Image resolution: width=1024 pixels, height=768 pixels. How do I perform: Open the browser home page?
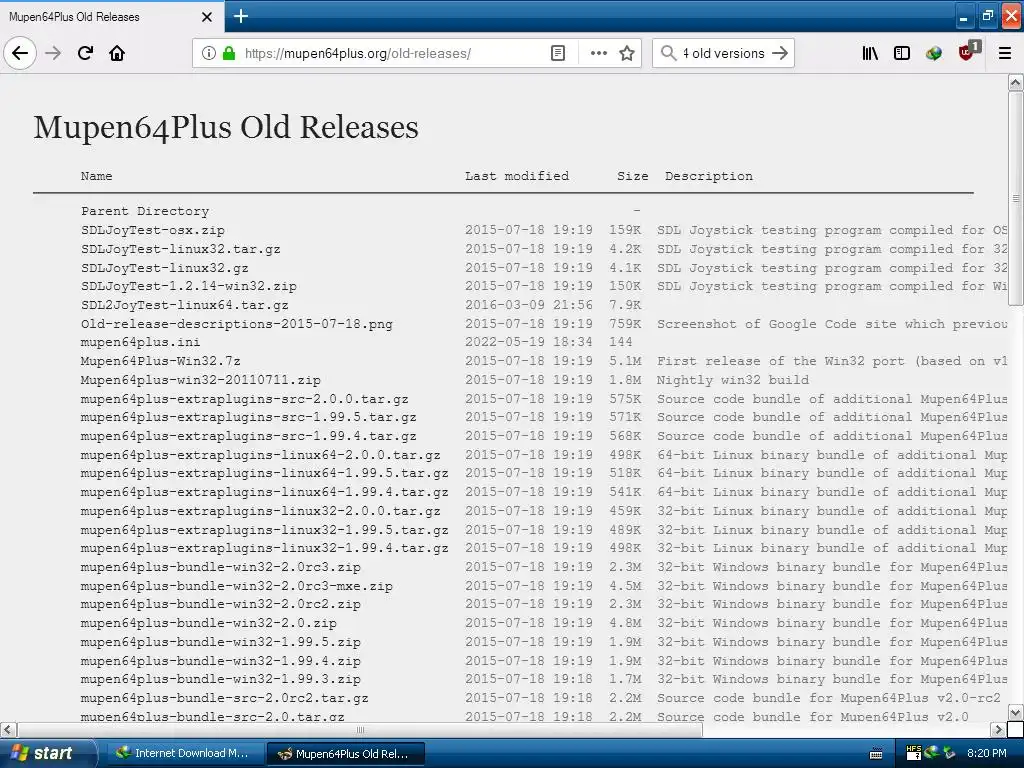pos(117,53)
